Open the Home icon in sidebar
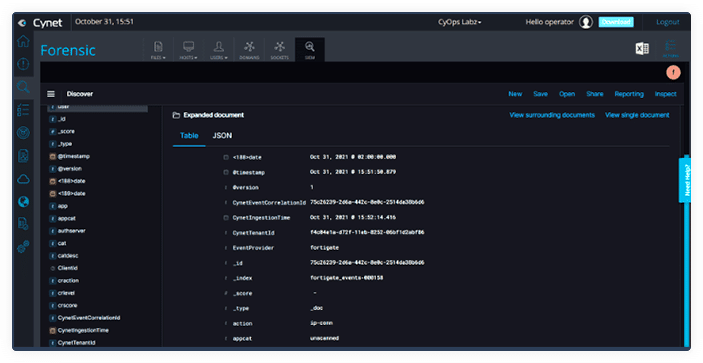Screen dimensions: 703x363 click(23, 41)
